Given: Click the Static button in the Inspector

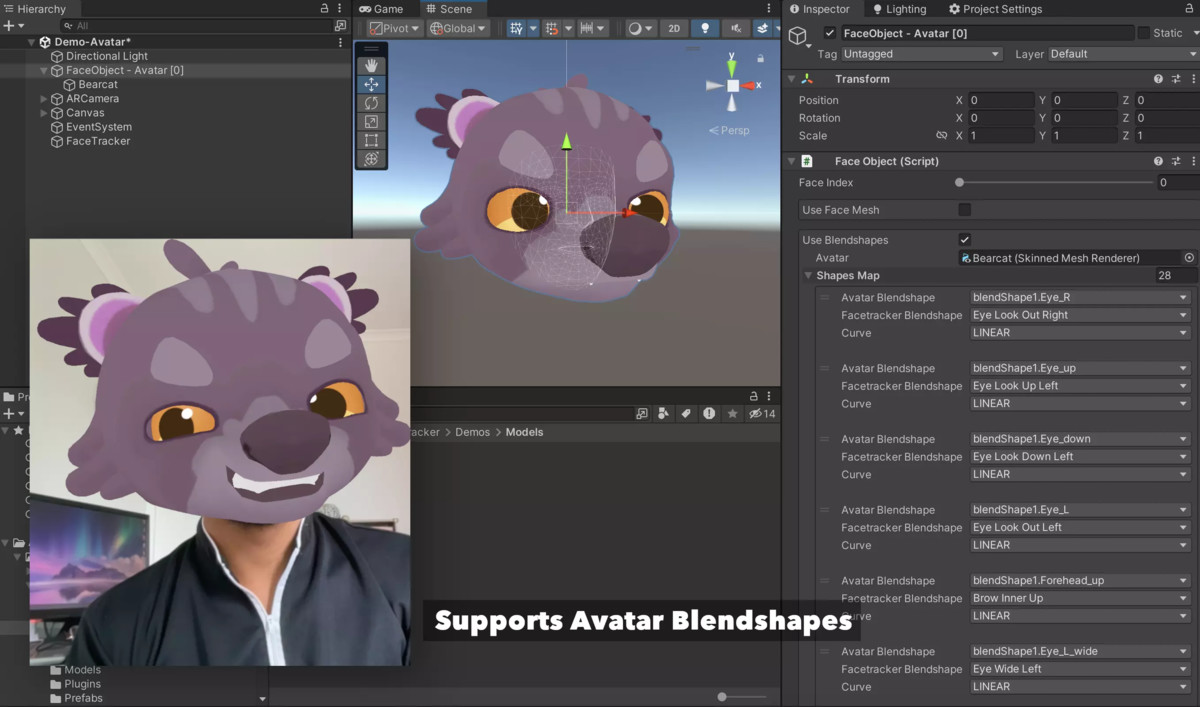Looking at the screenshot, I should 1162,32.
